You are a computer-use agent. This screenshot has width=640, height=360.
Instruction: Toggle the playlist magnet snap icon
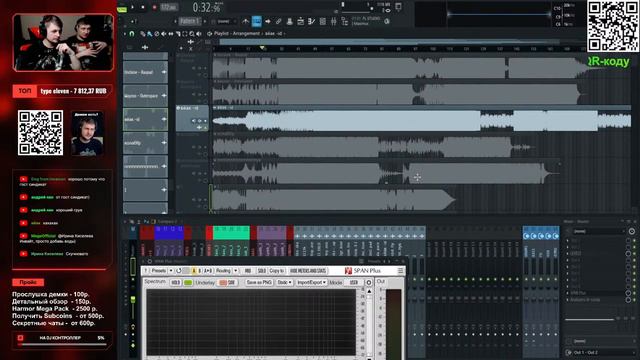(132, 34)
